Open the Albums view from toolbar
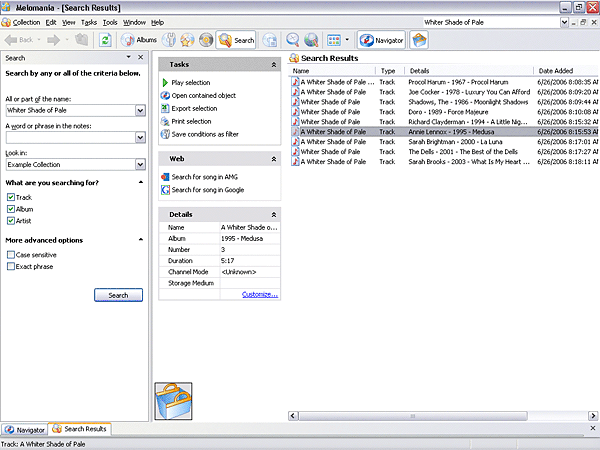This screenshot has height=450, width=600. pos(139,40)
